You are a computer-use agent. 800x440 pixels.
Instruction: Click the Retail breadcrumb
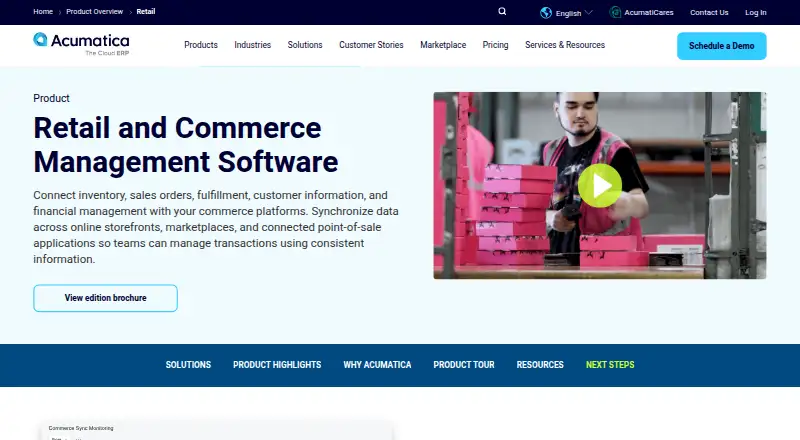145,11
